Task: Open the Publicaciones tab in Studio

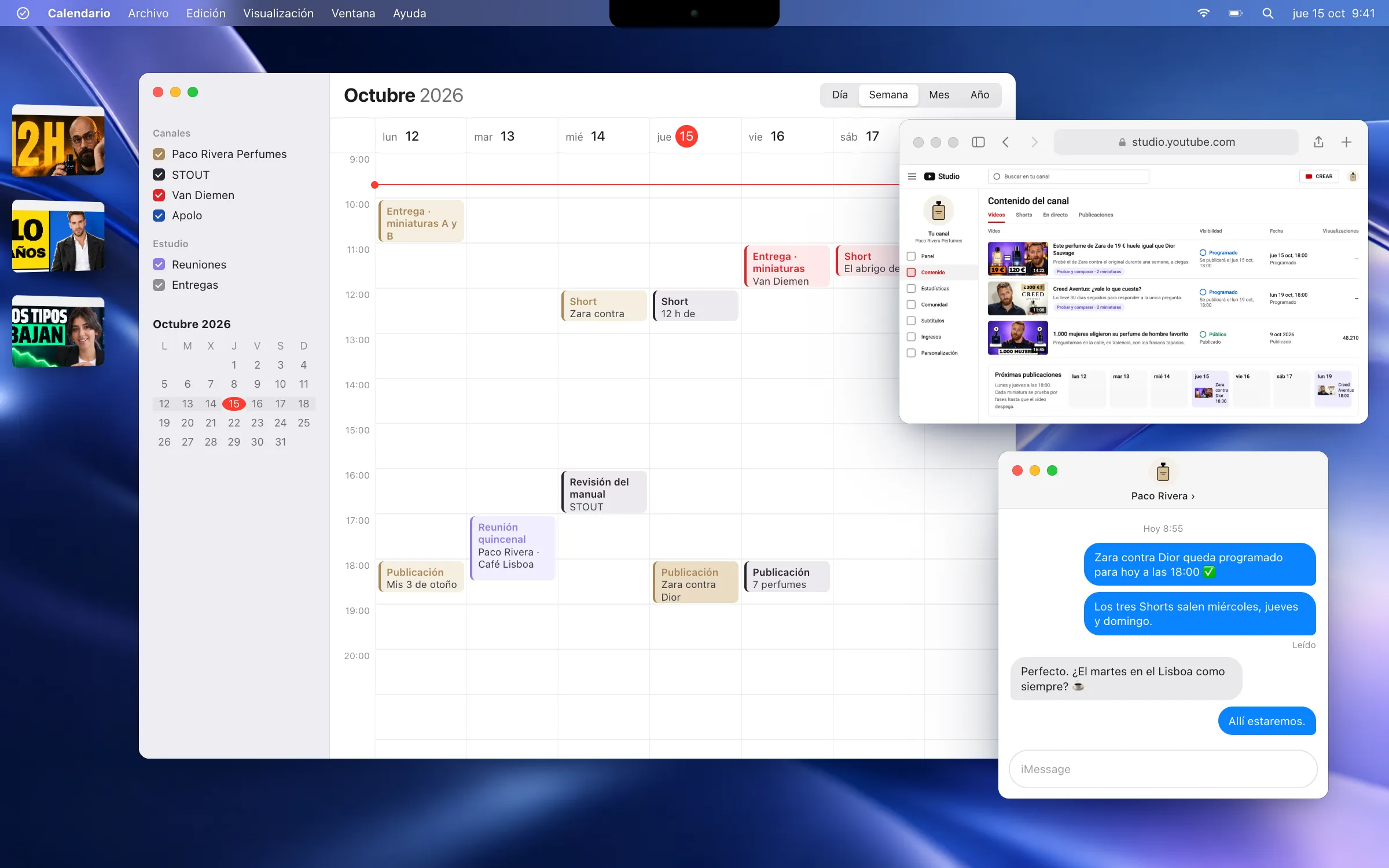Action: 1096,215
